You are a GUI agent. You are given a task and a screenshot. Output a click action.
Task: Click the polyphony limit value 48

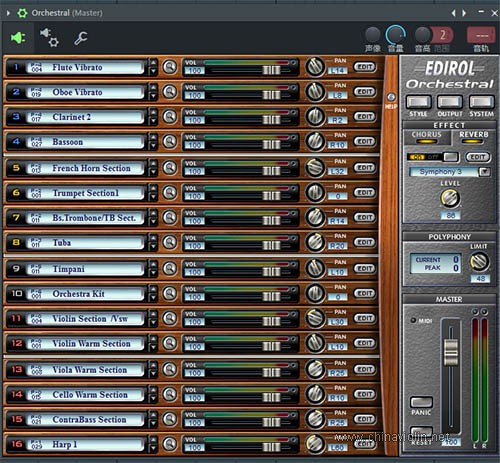click(x=480, y=279)
